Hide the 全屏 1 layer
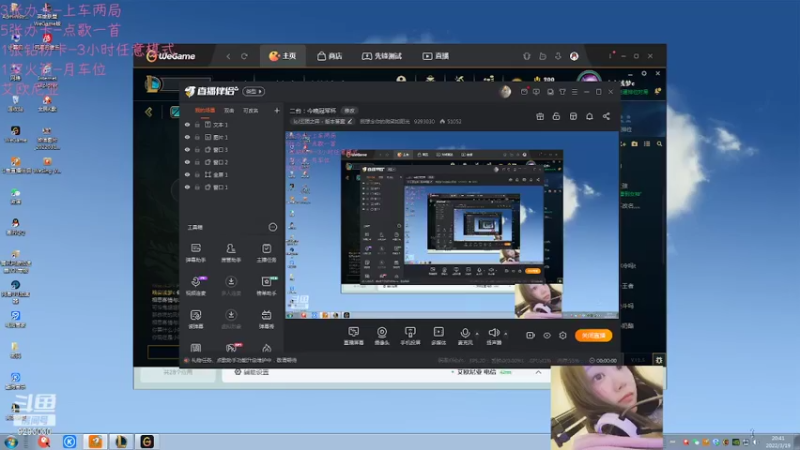 tap(187, 174)
